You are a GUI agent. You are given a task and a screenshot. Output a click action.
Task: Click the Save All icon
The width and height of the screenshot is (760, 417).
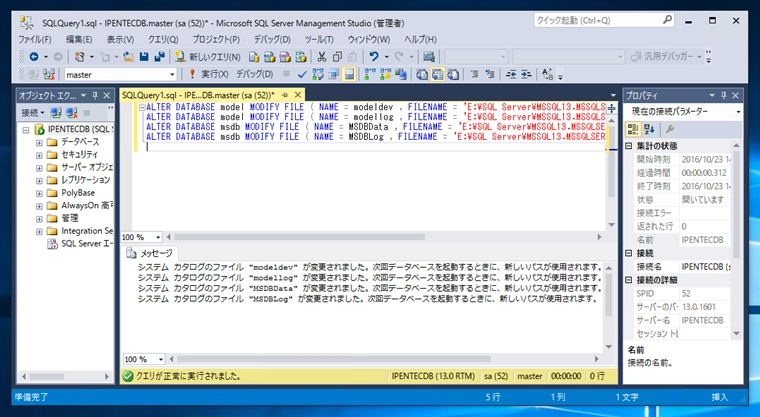159,57
